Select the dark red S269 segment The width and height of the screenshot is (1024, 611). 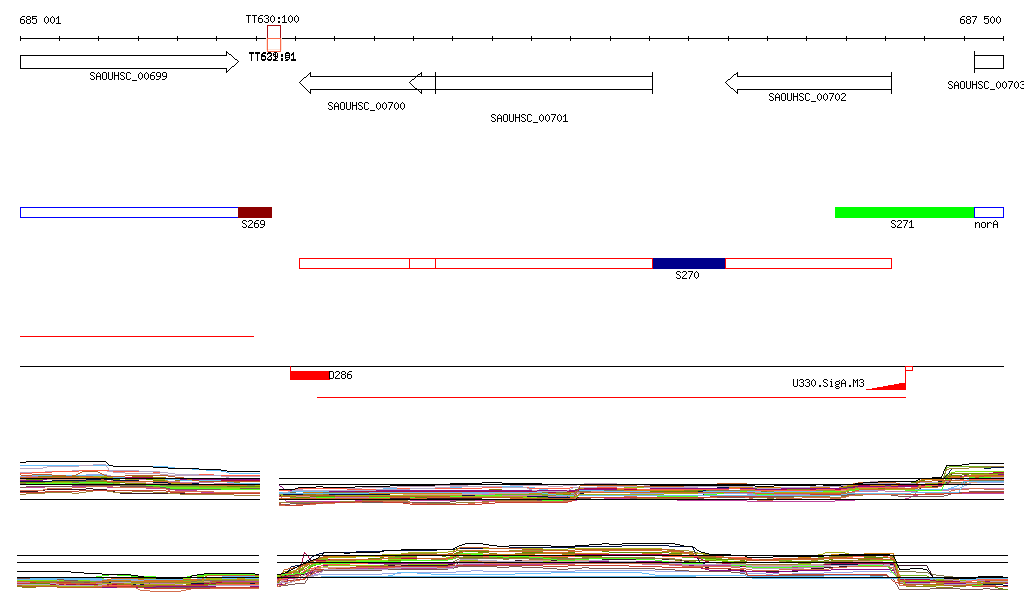click(x=255, y=212)
